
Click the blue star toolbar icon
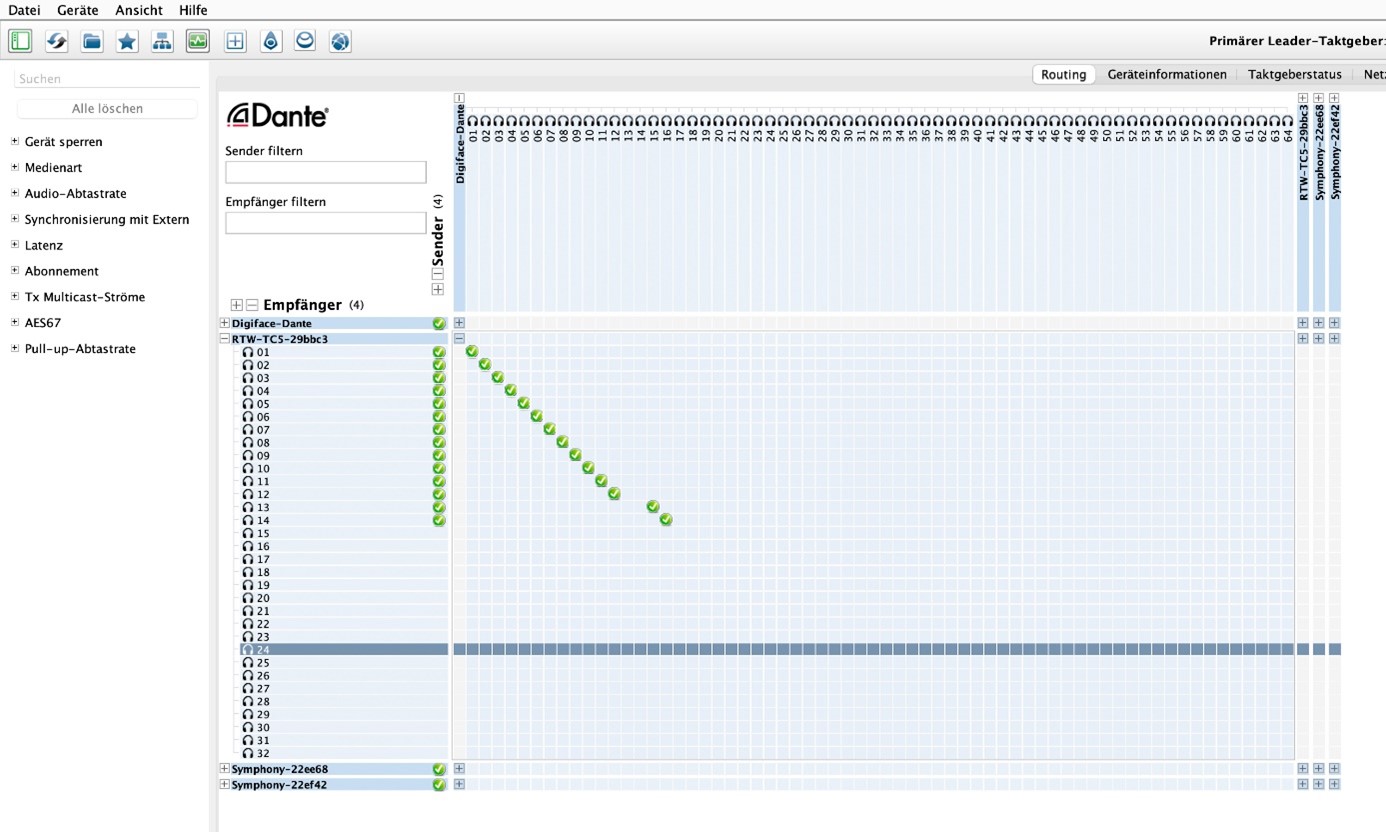pos(127,41)
